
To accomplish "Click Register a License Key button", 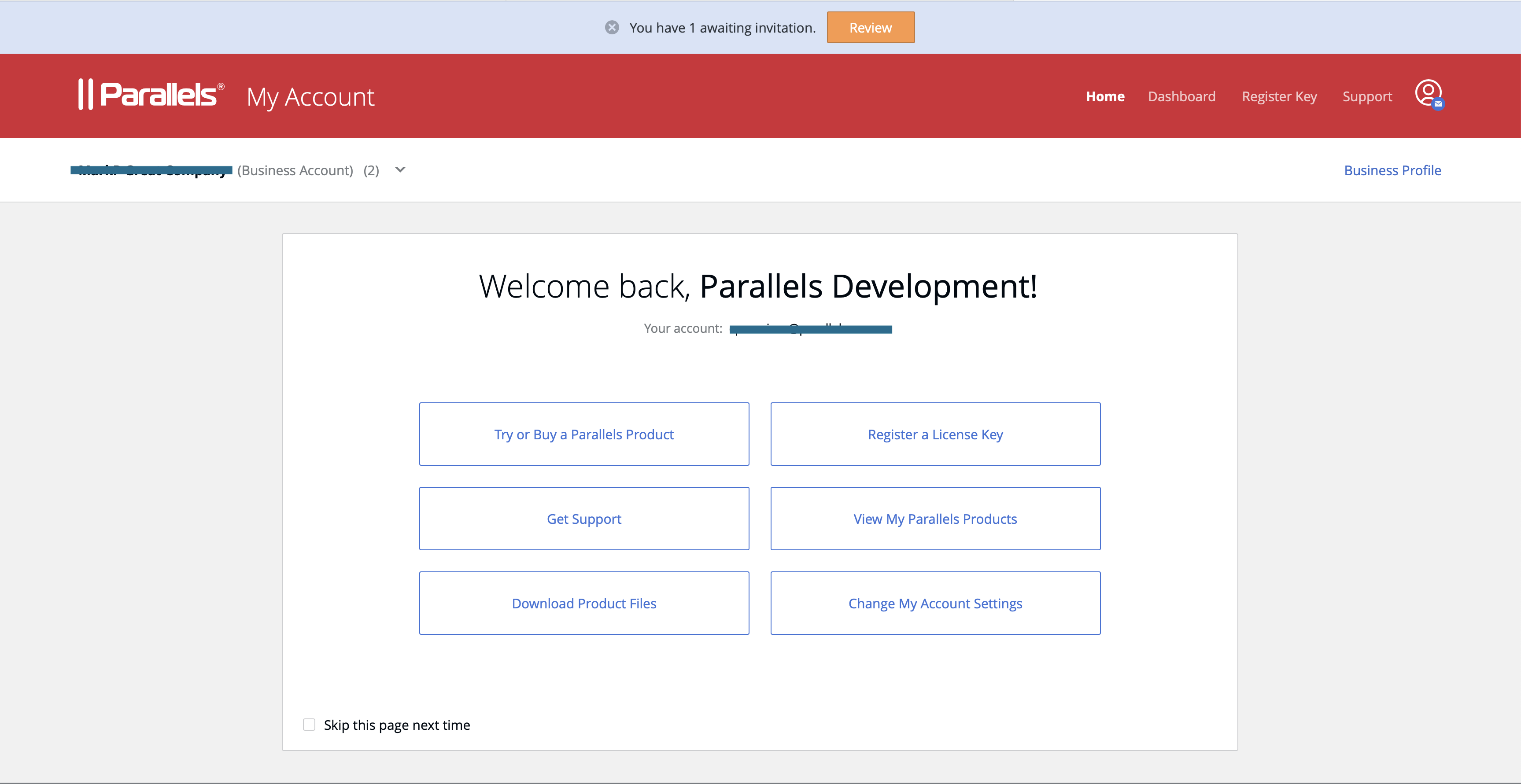I will point(935,434).
